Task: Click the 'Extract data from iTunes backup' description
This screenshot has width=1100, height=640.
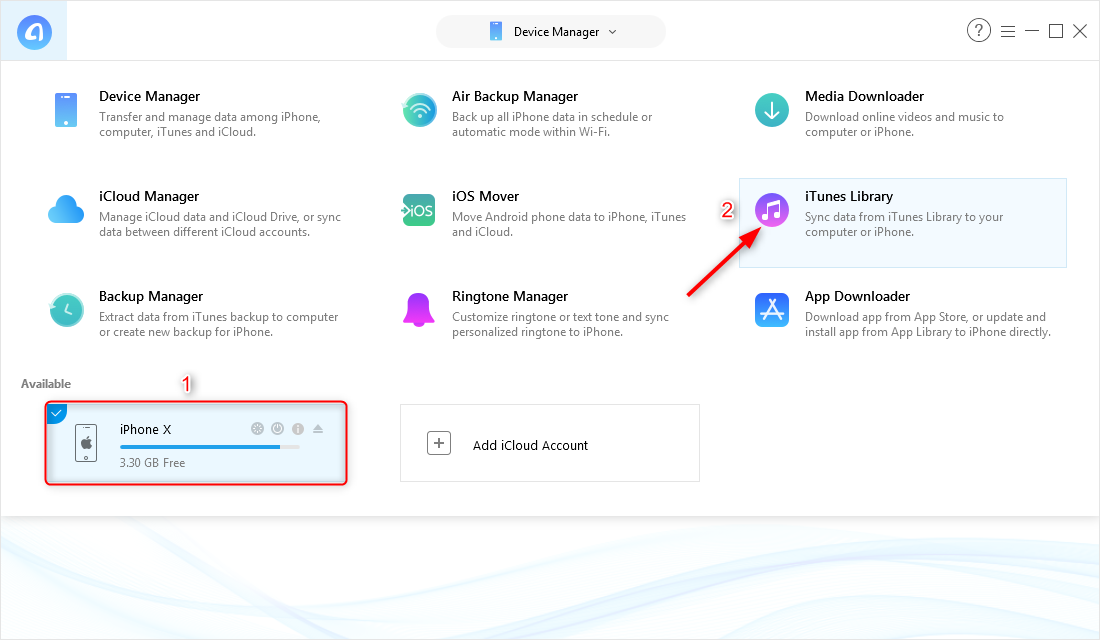Action: coord(219,324)
